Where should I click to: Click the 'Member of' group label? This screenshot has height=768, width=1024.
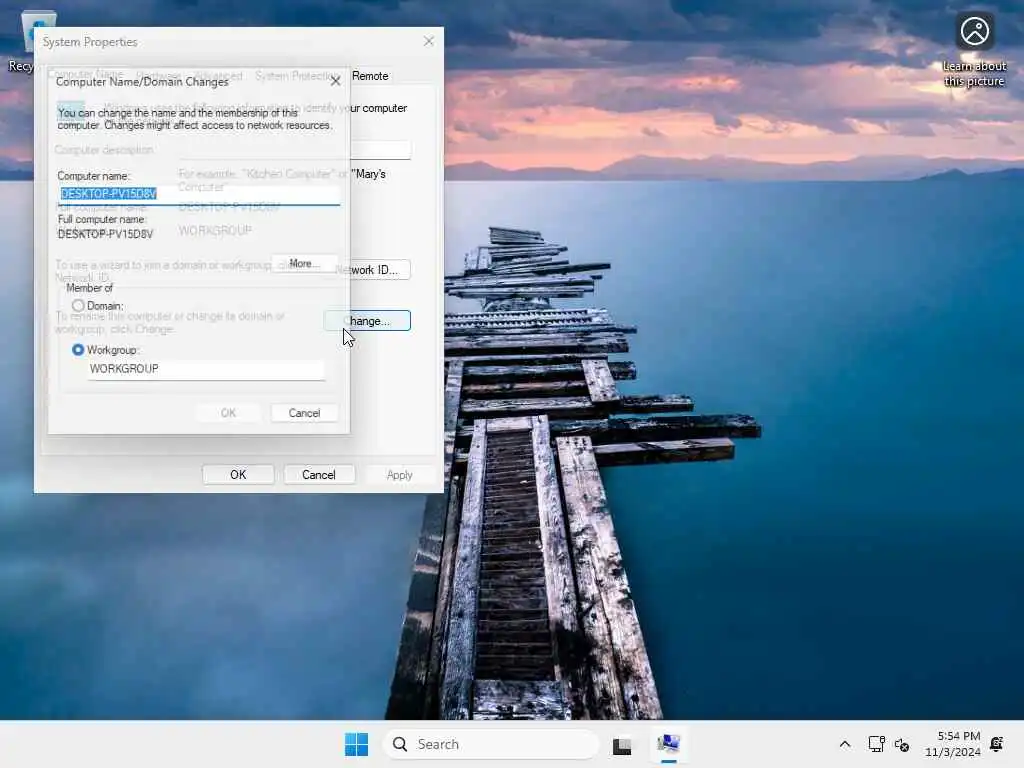click(x=89, y=288)
